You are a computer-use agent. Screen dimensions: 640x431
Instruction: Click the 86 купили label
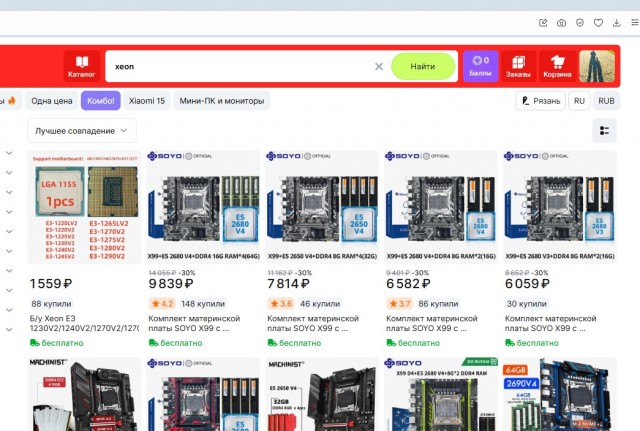[x=438, y=304]
